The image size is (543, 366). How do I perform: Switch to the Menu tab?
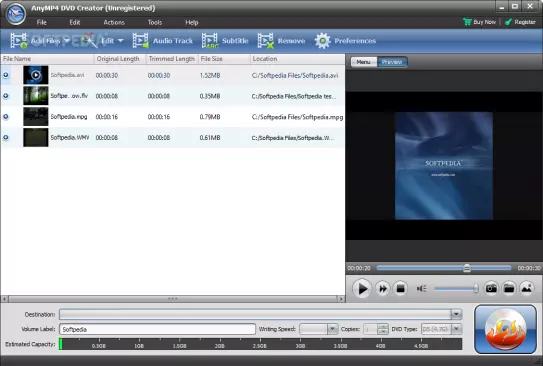[x=364, y=62]
